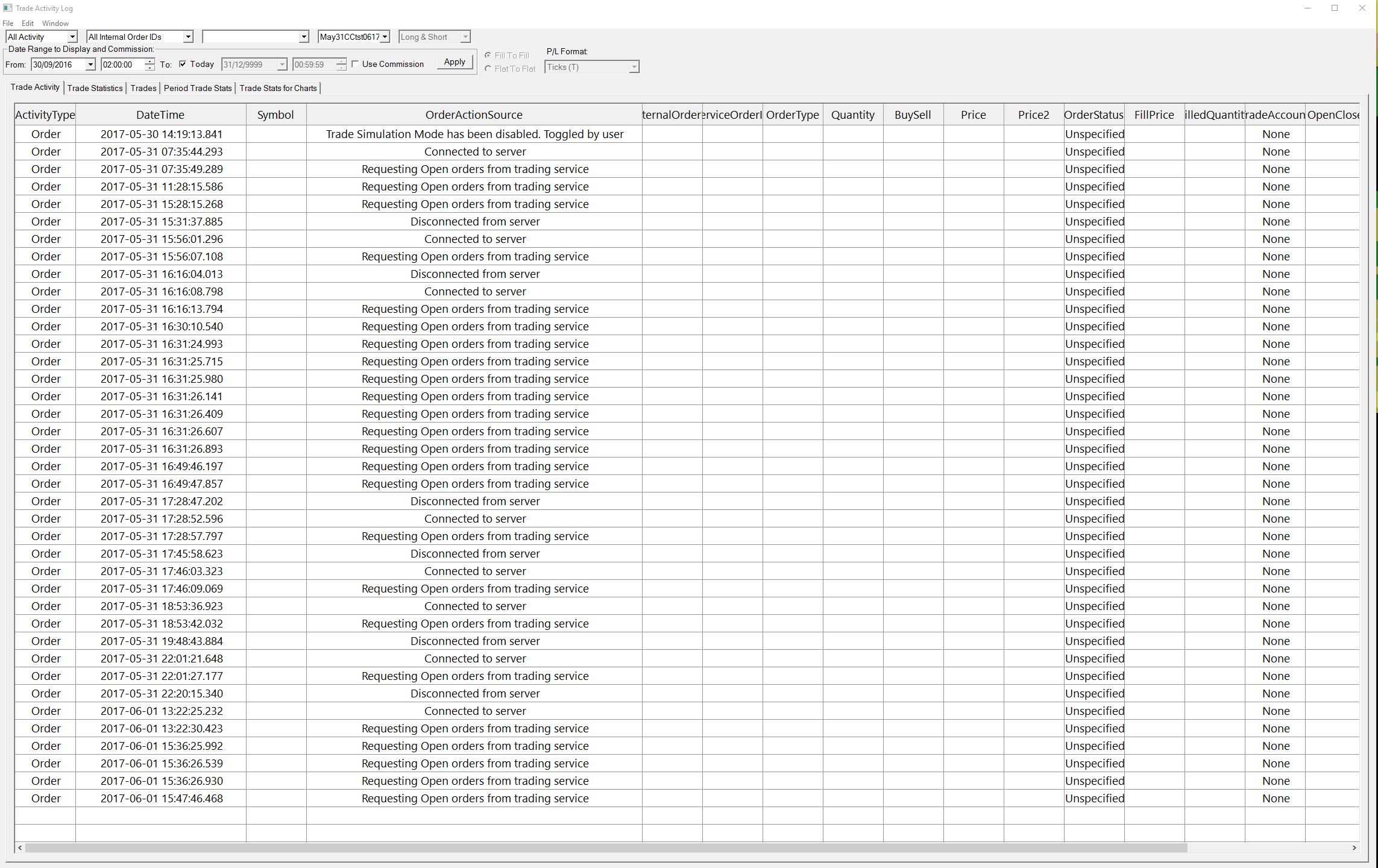Viewport: 1378px width, 868px height.
Task: Open the Edit menu
Action: pos(28,24)
